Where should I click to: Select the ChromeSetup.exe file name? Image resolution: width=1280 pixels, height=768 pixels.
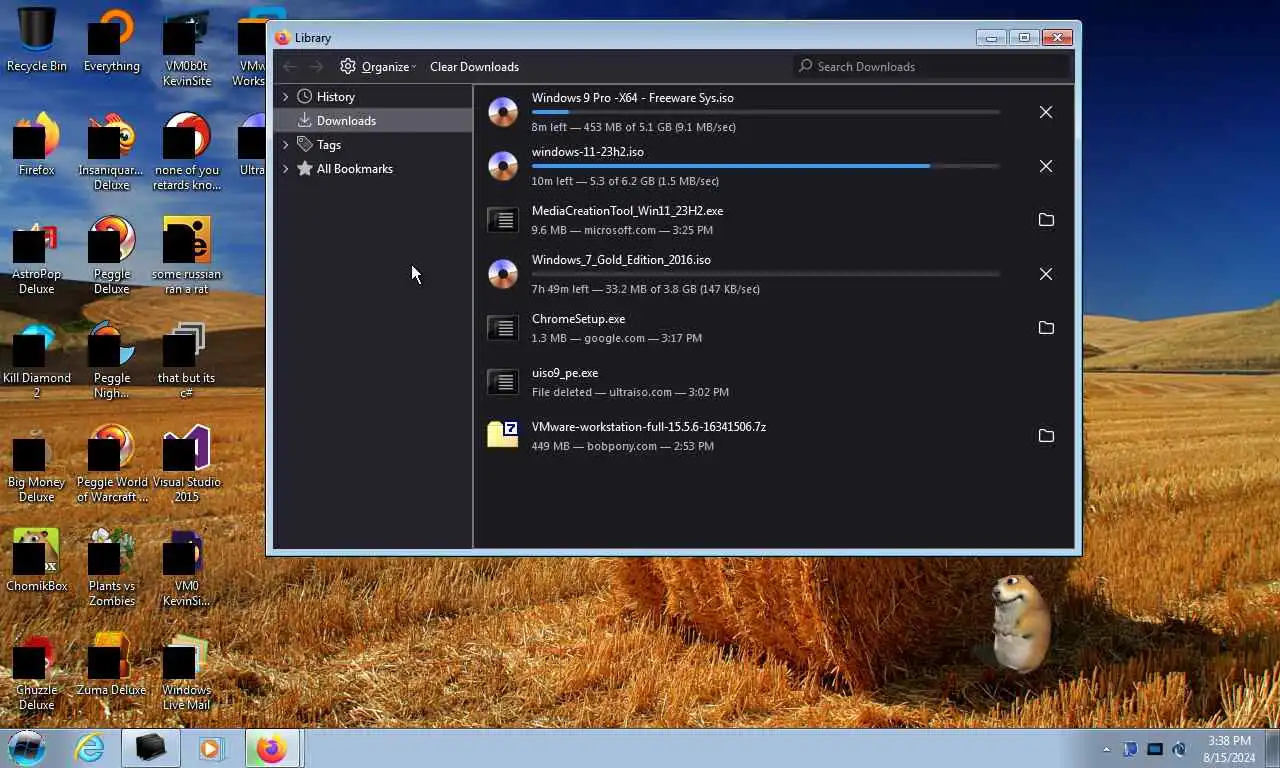(x=578, y=319)
